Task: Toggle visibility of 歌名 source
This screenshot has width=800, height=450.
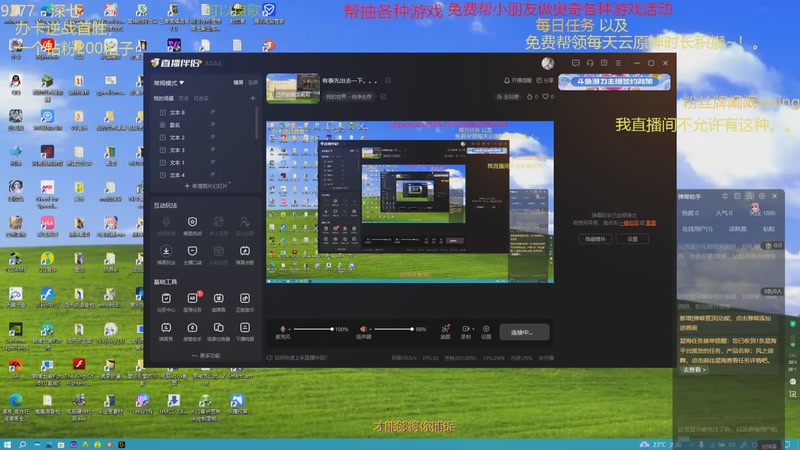Action: (213, 124)
